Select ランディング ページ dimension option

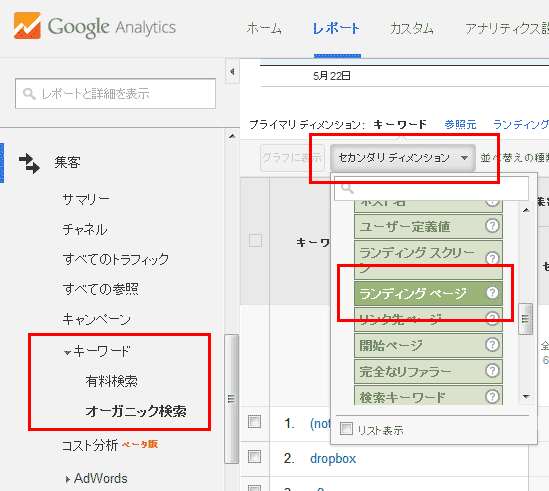pyautogui.click(x=428, y=293)
